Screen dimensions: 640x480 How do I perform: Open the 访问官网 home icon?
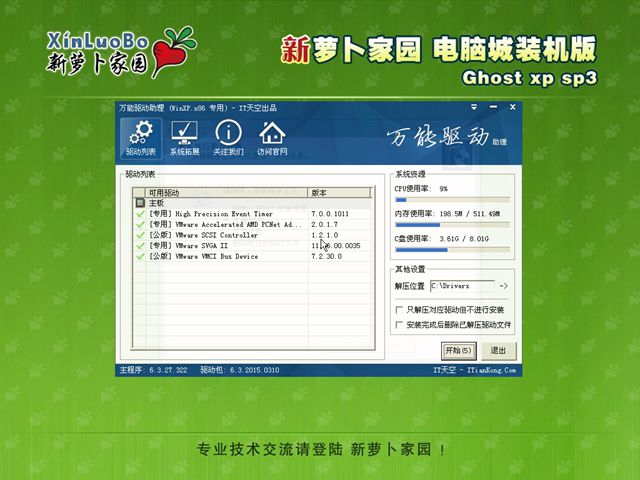(x=272, y=139)
